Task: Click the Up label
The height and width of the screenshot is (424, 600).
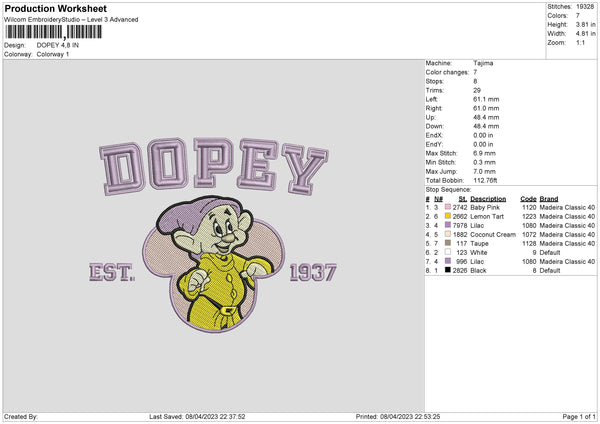Action: [x=430, y=117]
